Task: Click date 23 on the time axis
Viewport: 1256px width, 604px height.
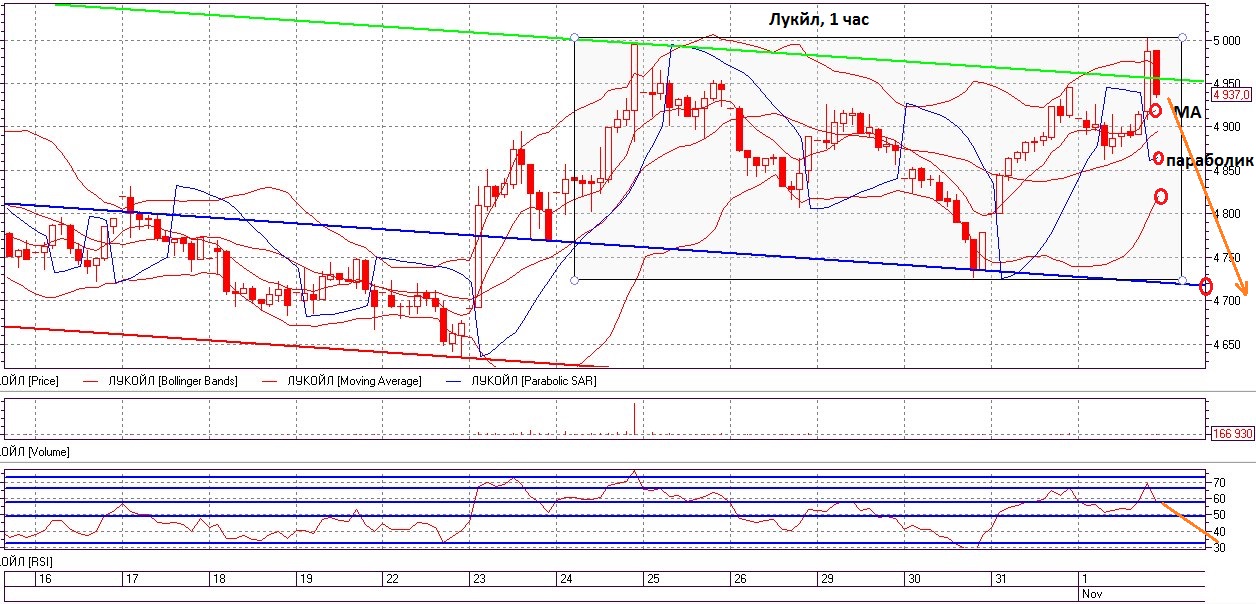Action: pyautogui.click(x=479, y=579)
